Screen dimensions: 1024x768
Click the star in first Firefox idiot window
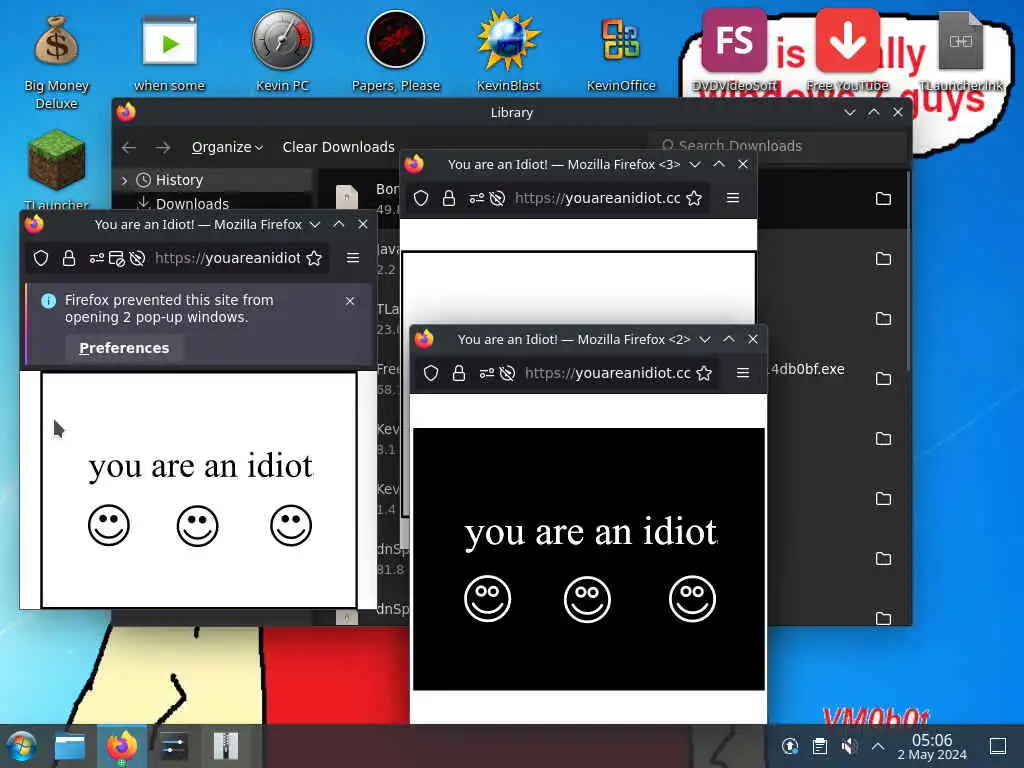tap(314, 258)
